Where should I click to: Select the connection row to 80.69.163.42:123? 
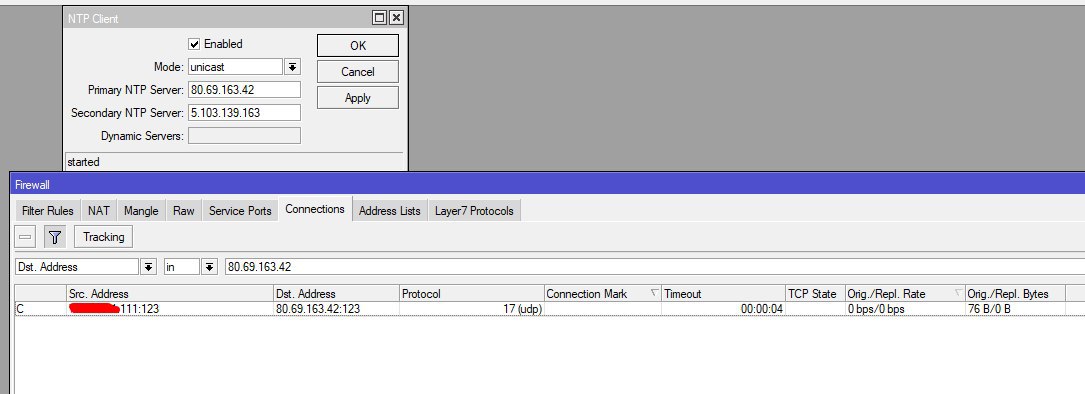point(549,309)
